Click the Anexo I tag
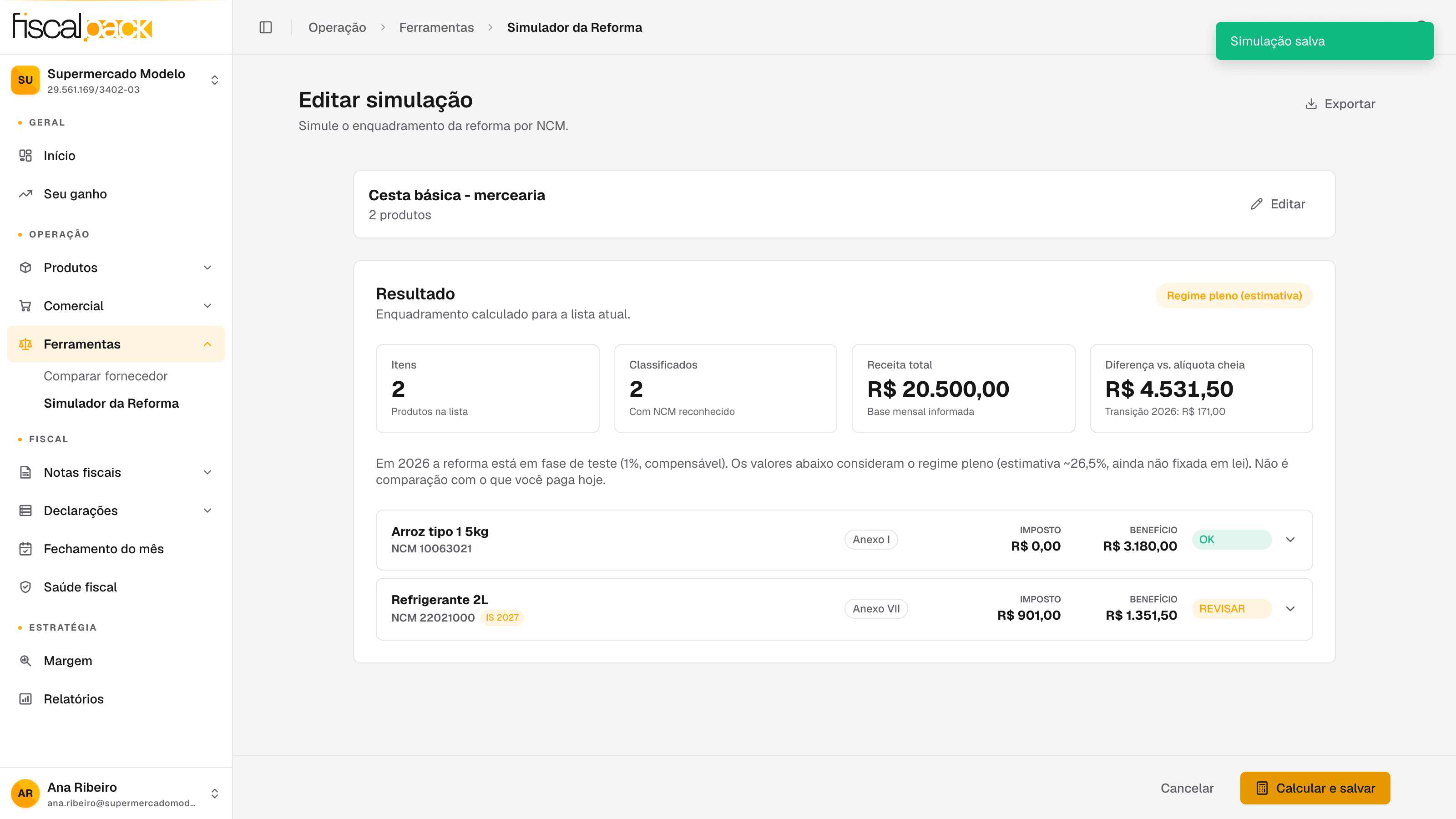1456x819 pixels. (x=871, y=539)
